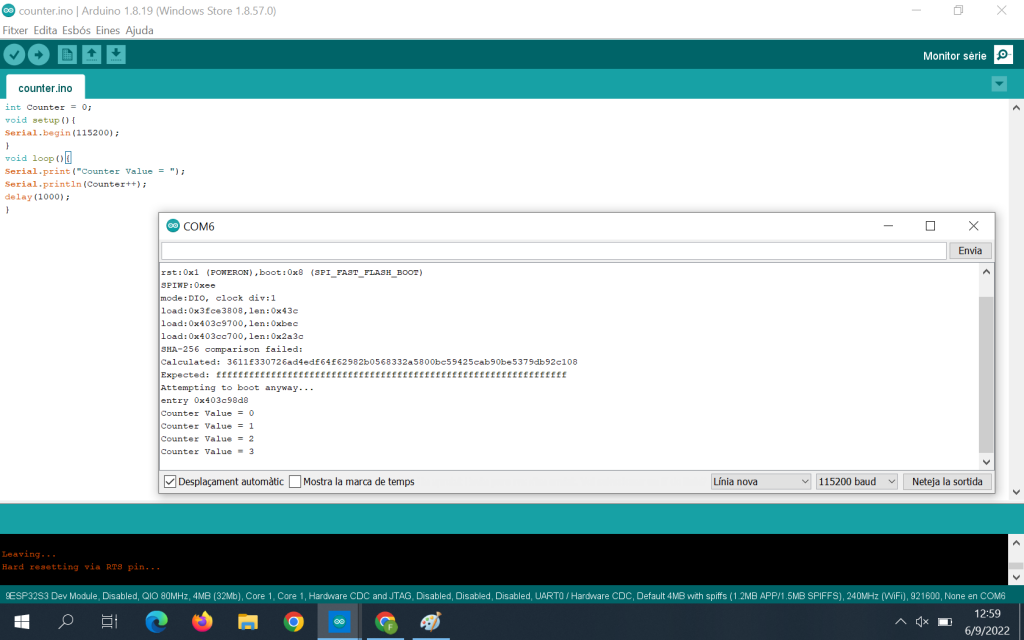Select the counter.ino tab
1024x640 pixels.
(45, 88)
